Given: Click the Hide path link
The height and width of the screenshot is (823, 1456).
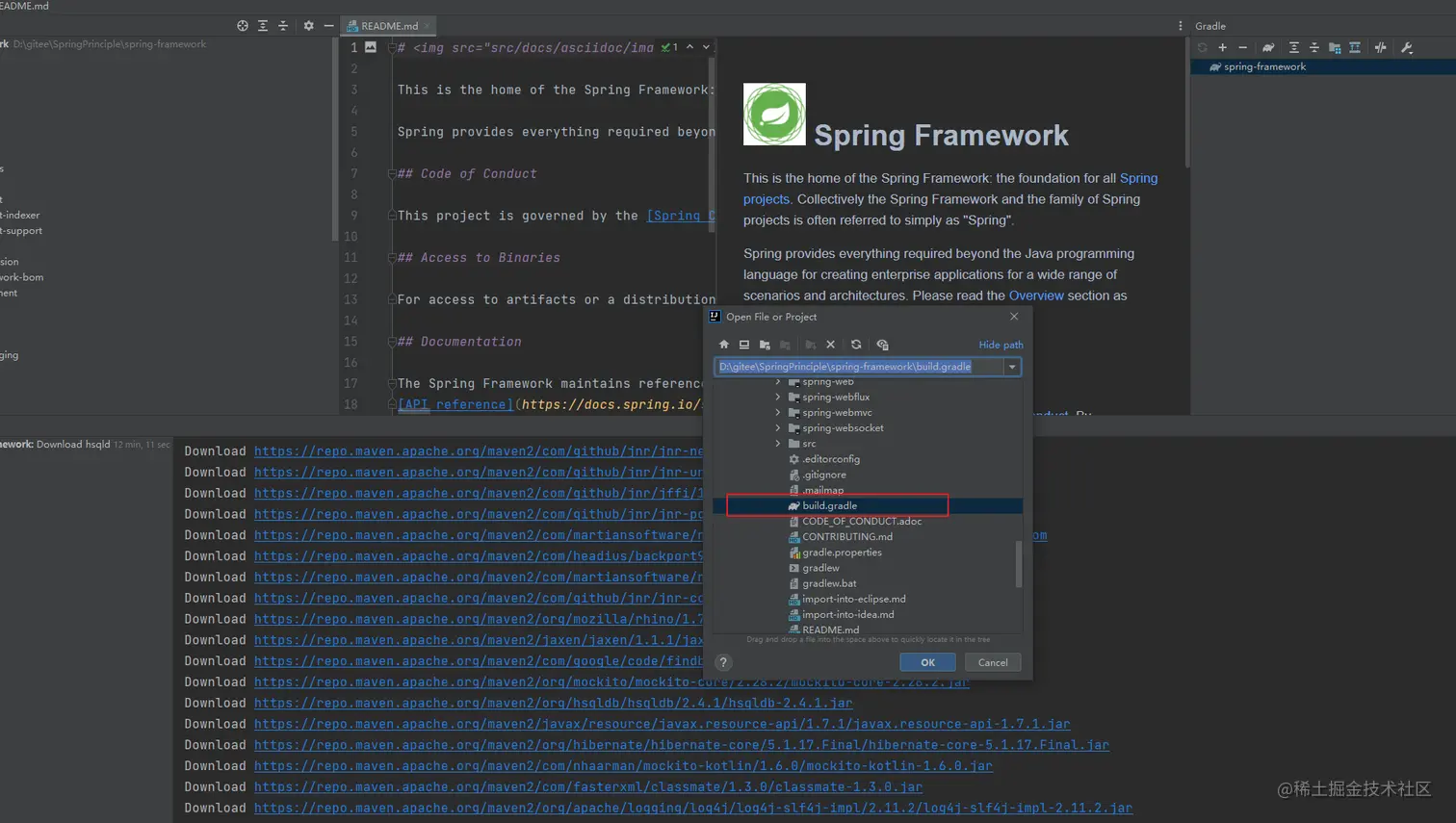Looking at the screenshot, I should pyautogui.click(x=1001, y=345).
